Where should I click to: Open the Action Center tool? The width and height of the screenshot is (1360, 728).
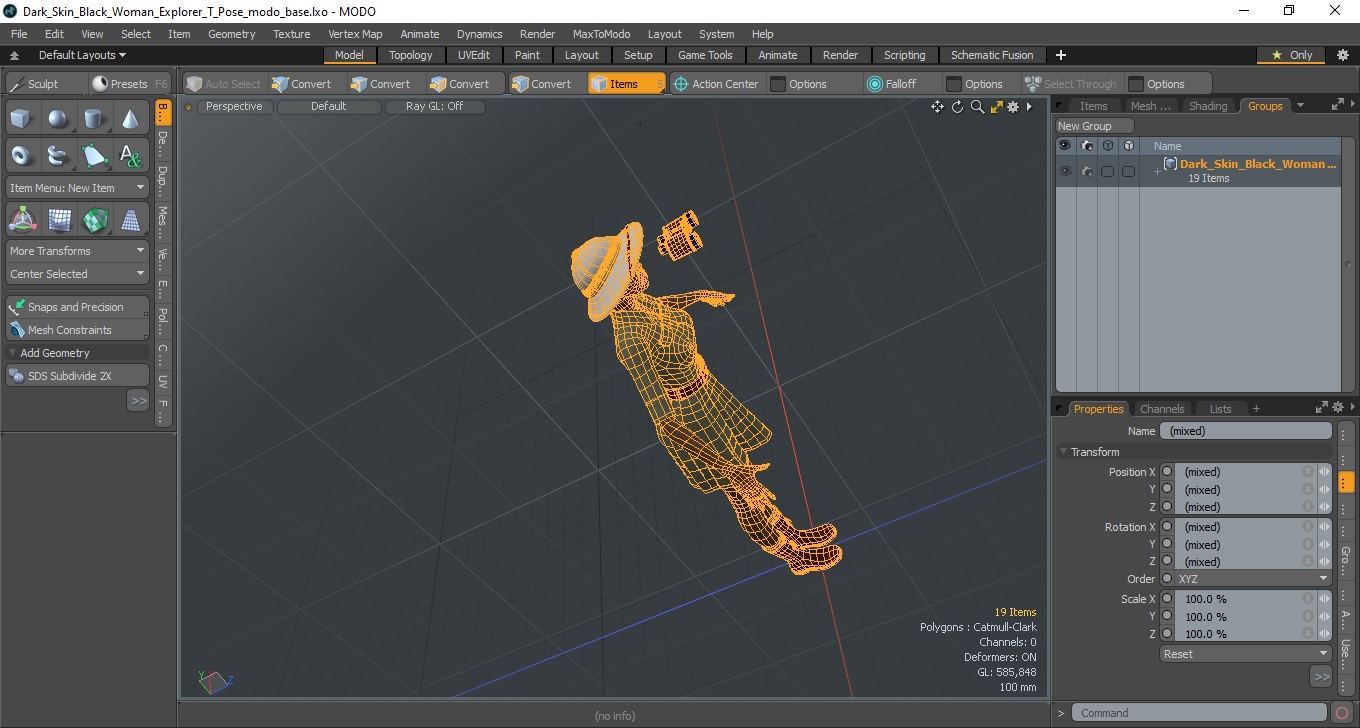(x=716, y=84)
